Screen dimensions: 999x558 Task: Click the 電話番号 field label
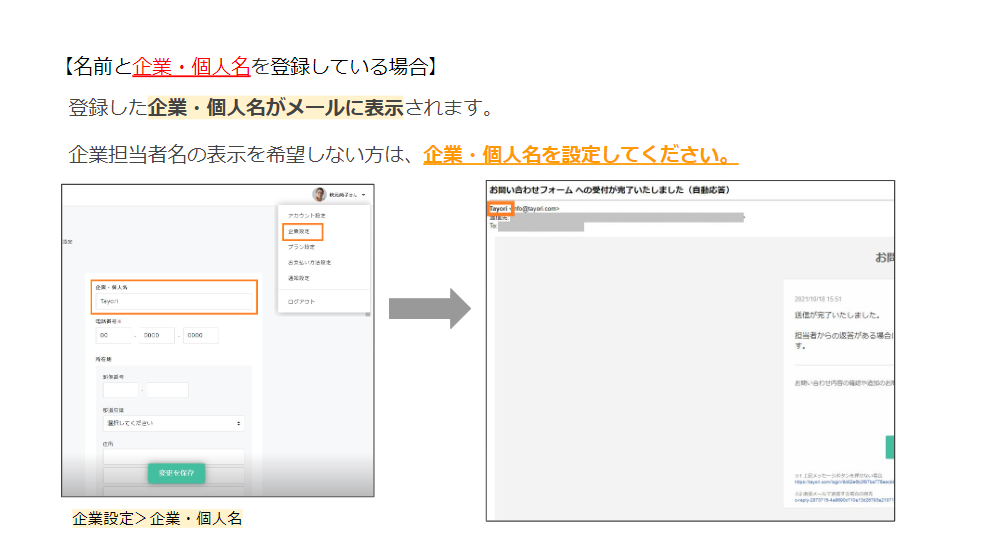pos(106,321)
